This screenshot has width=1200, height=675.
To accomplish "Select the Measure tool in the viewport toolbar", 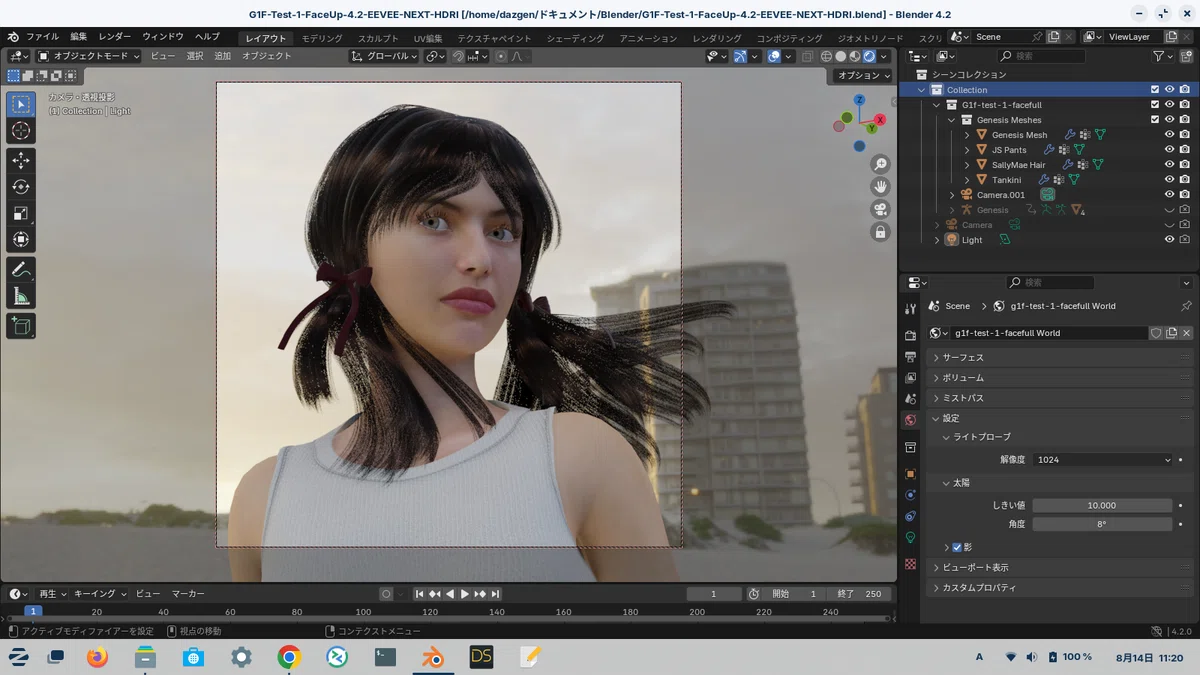I will pos(21,296).
